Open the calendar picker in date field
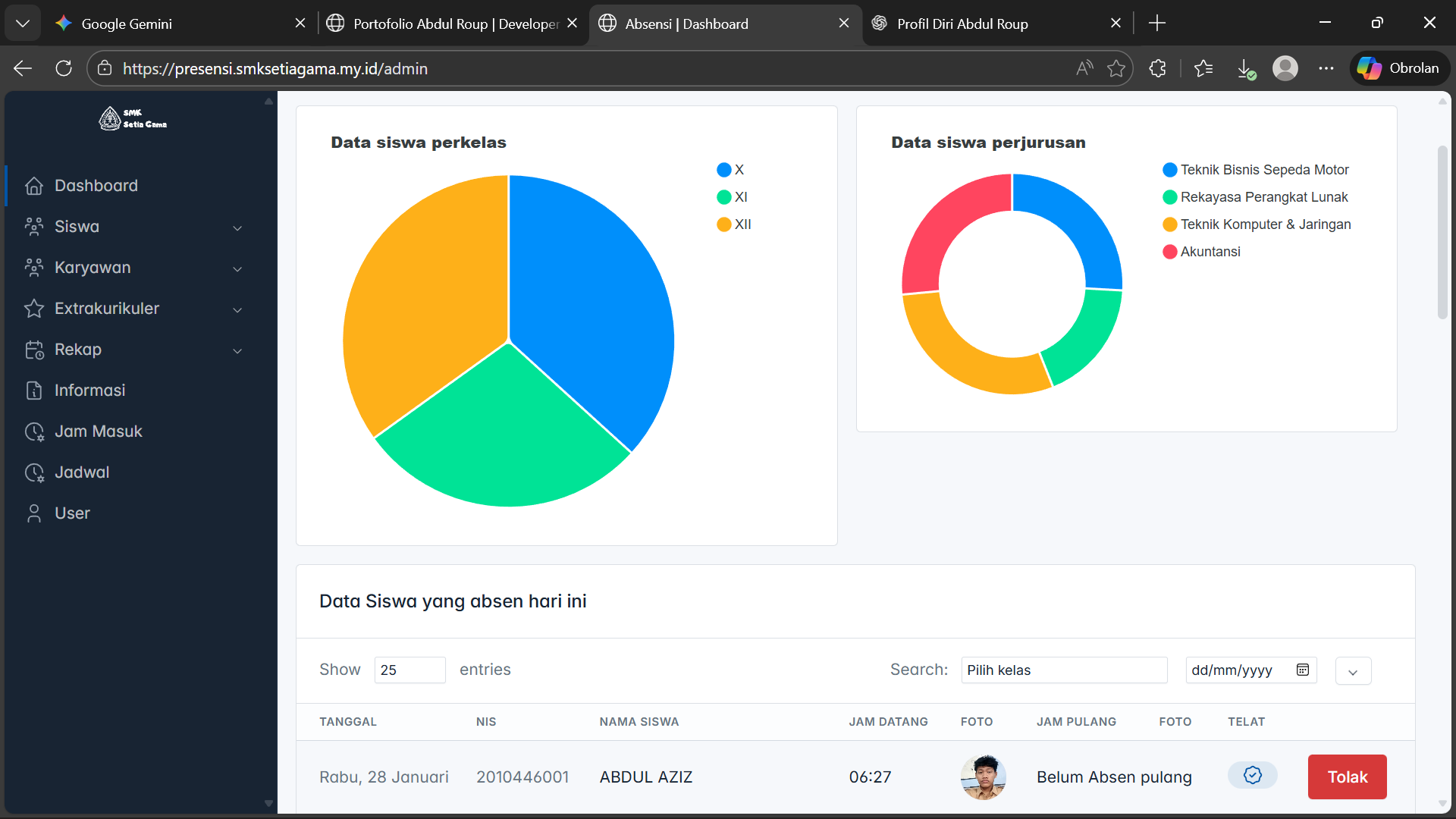1456x819 pixels. (x=1303, y=670)
